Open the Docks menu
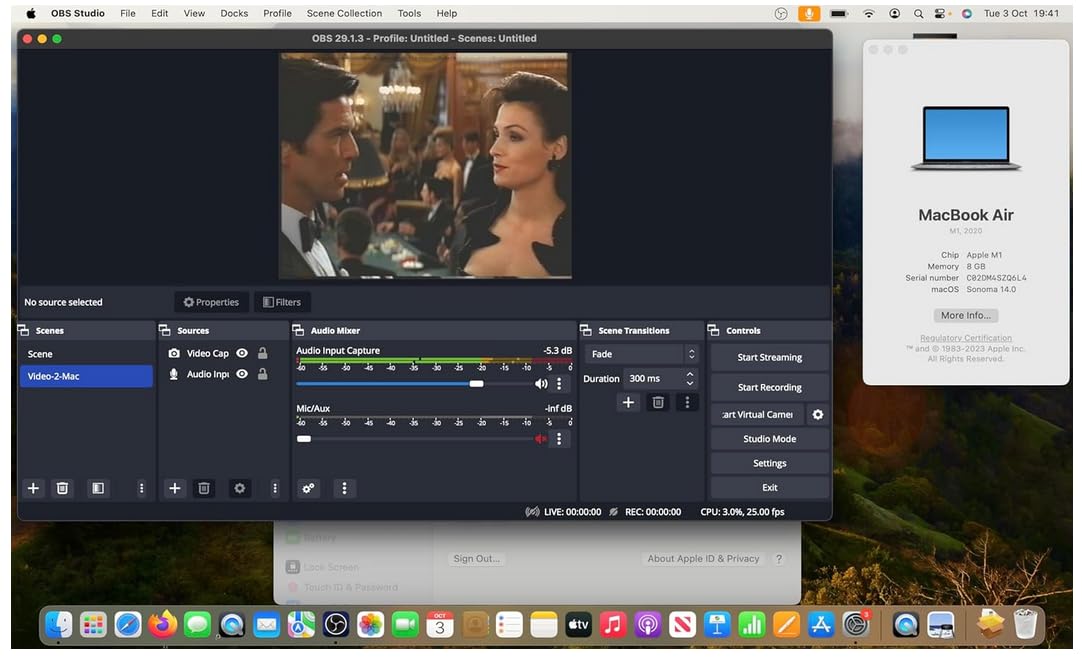This screenshot has height=662, width=1082. pyautogui.click(x=234, y=13)
